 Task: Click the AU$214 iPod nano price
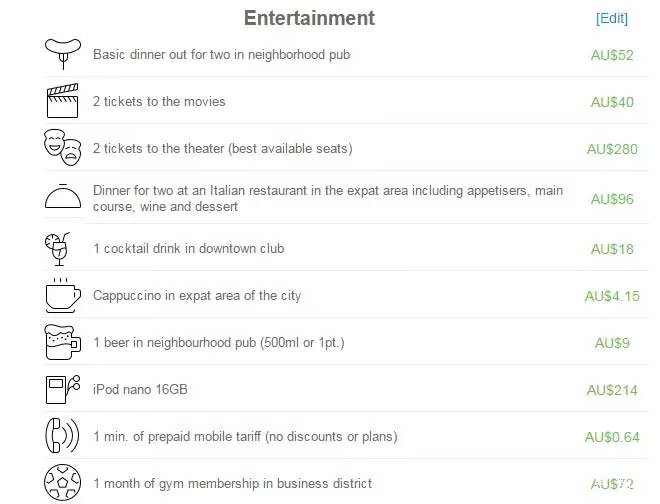pyautogui.click(x=612, y=390)
